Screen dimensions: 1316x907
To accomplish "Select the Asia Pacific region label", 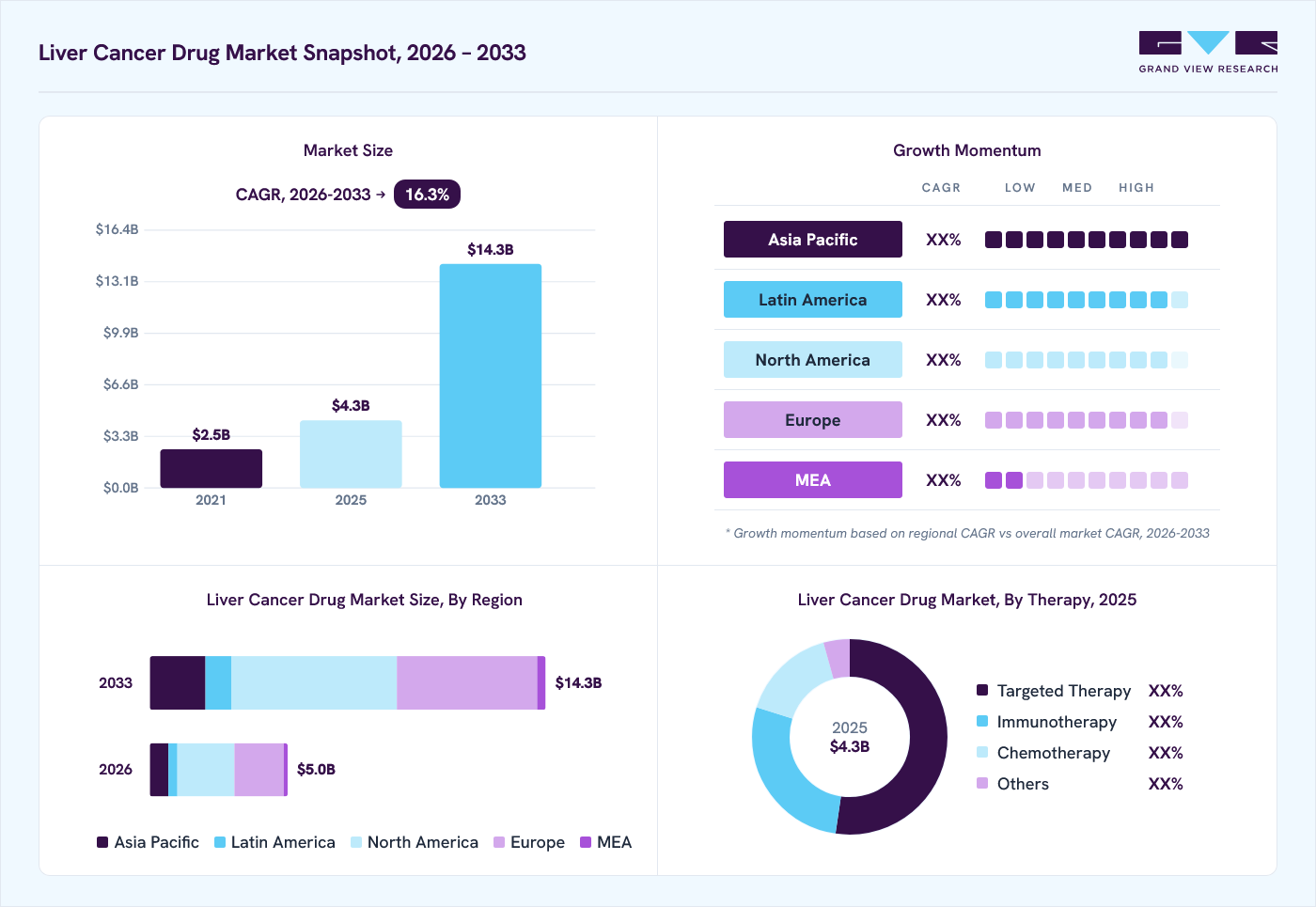I will tap(813, 240).
